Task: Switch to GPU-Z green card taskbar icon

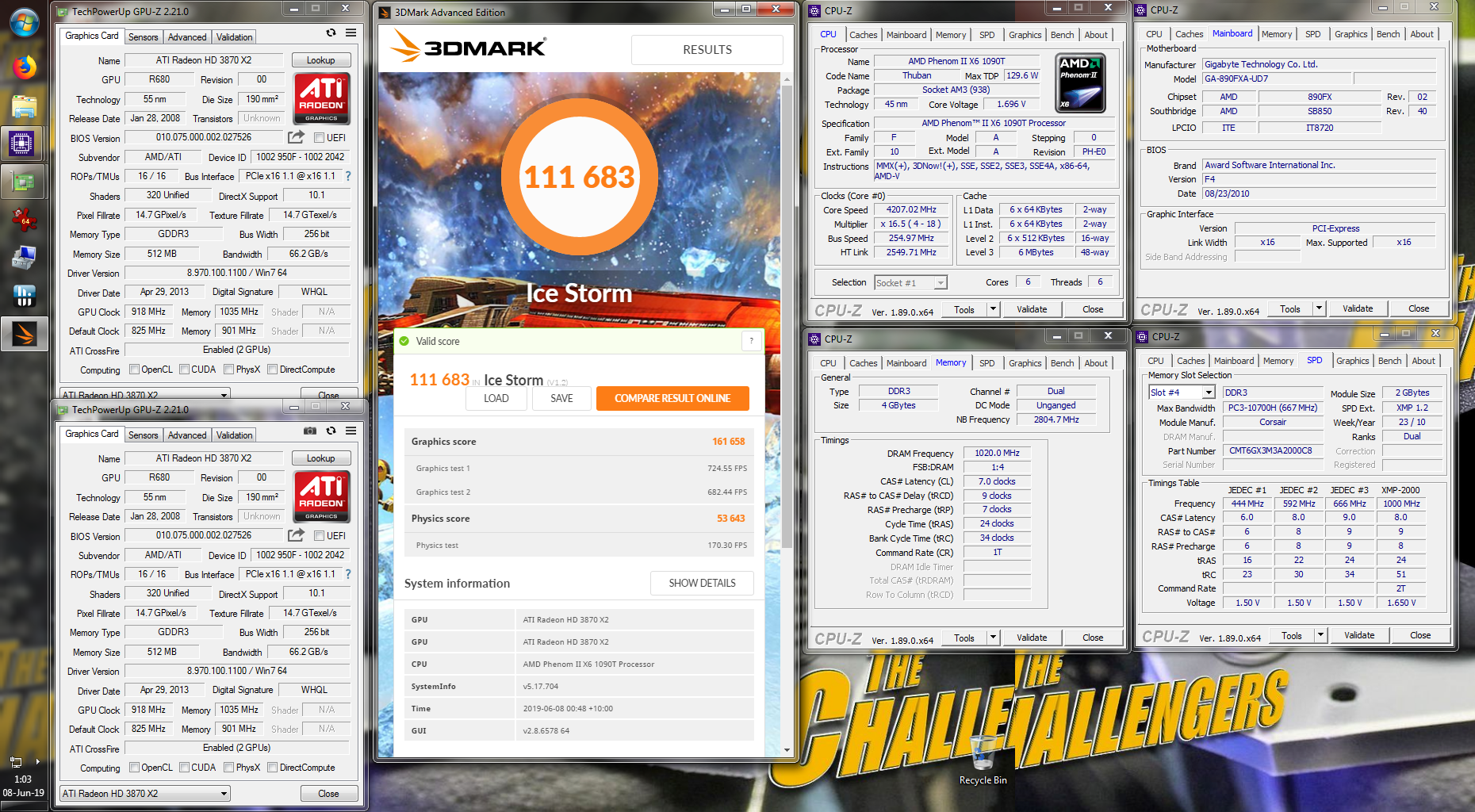Action: tap(22, 182)
